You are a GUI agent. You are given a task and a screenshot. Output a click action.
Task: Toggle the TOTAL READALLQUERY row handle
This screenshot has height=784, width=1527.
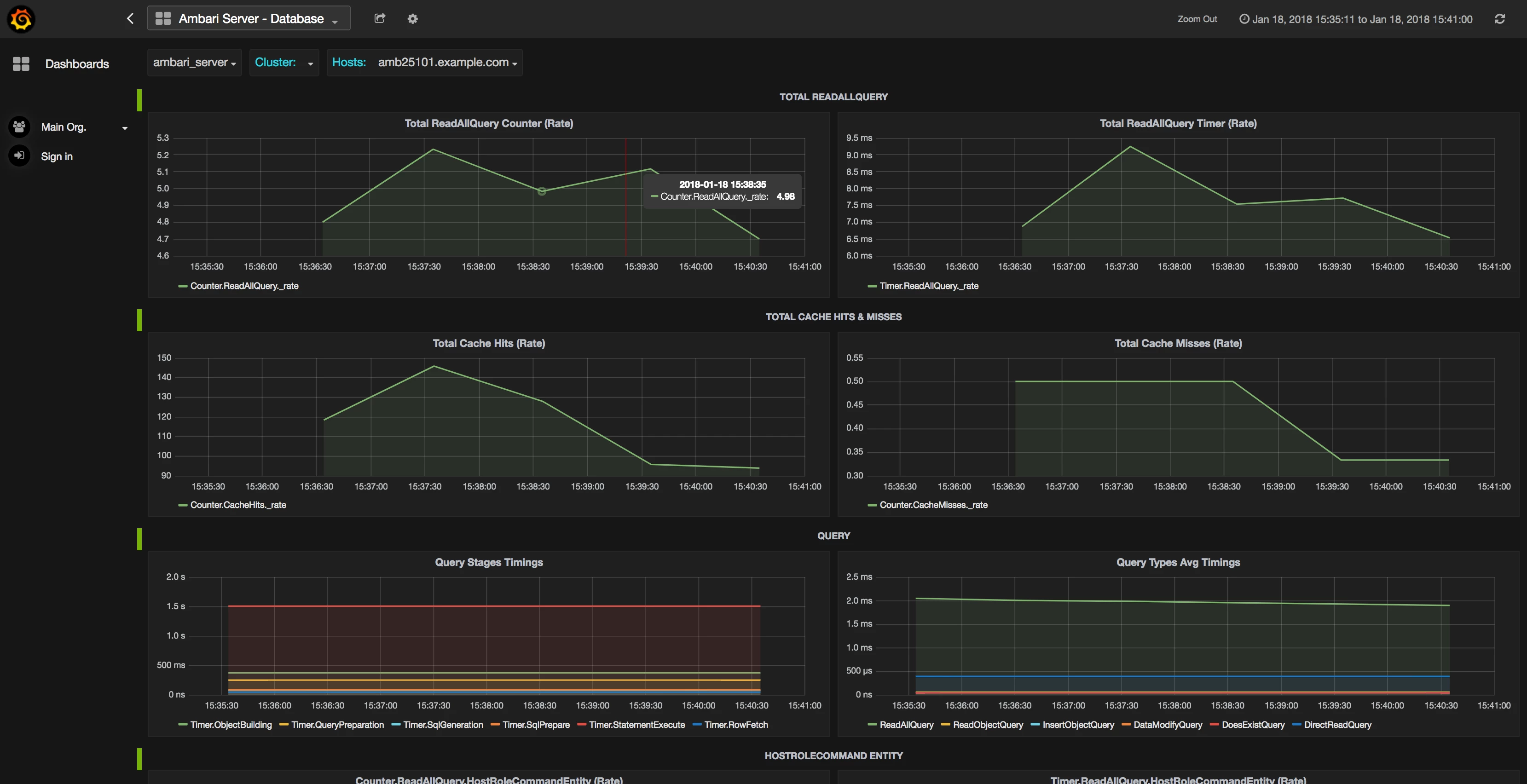click(x=139, y=100)
